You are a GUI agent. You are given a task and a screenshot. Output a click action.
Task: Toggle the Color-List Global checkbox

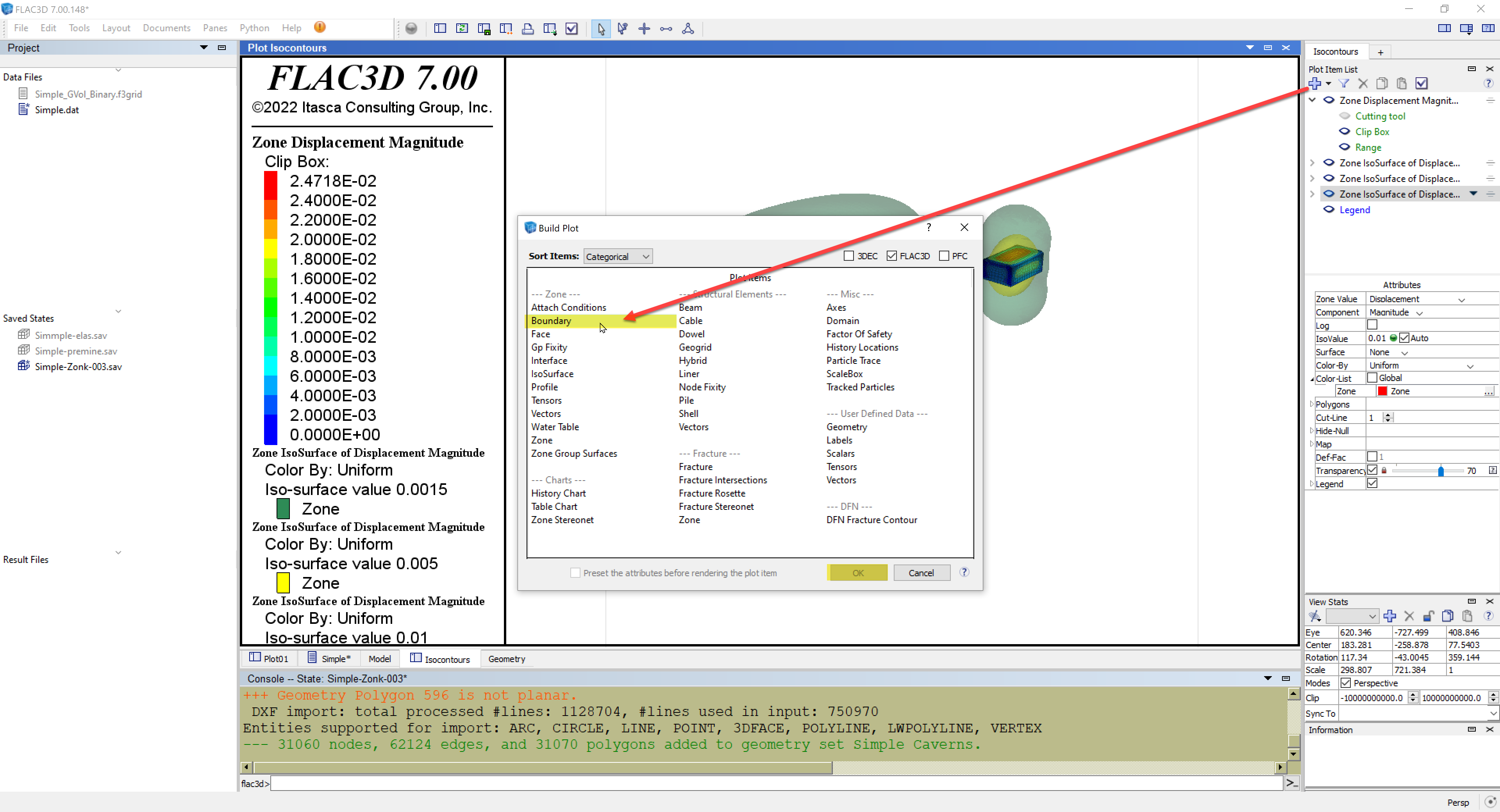tap(1373, 378)
